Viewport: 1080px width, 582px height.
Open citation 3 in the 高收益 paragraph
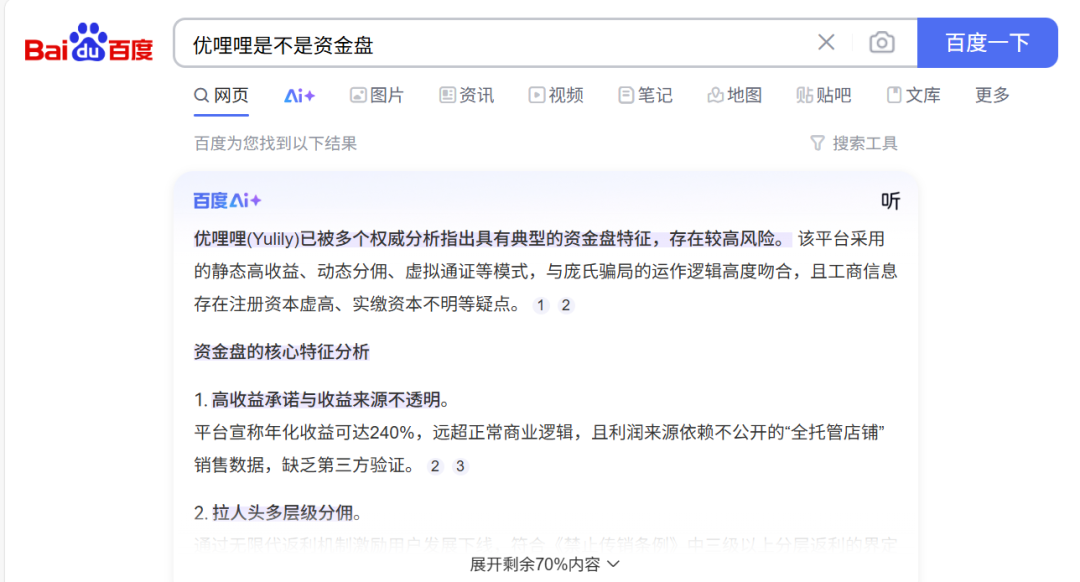[x=460, y=466]
